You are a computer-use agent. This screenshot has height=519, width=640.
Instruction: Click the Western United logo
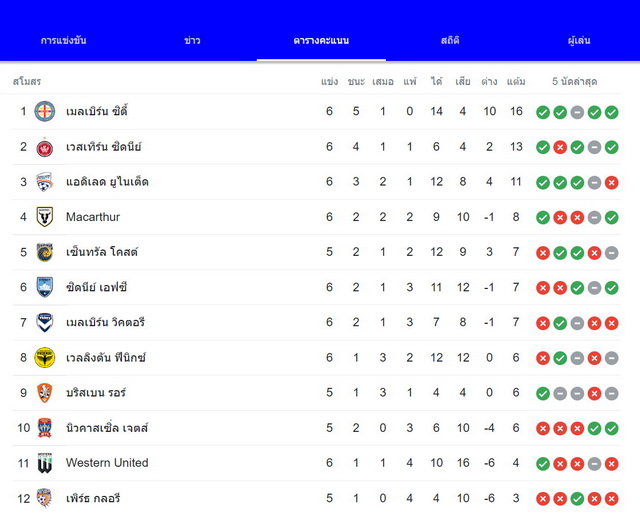[x=44, y=463]
